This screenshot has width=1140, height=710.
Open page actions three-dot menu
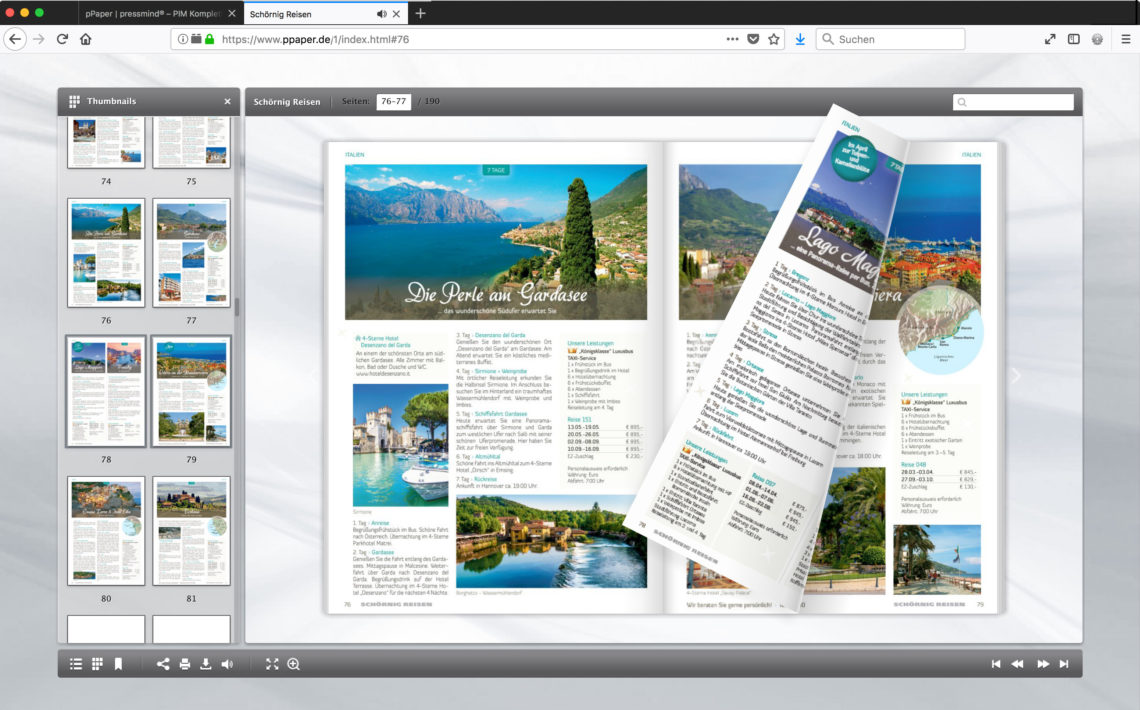732,39
